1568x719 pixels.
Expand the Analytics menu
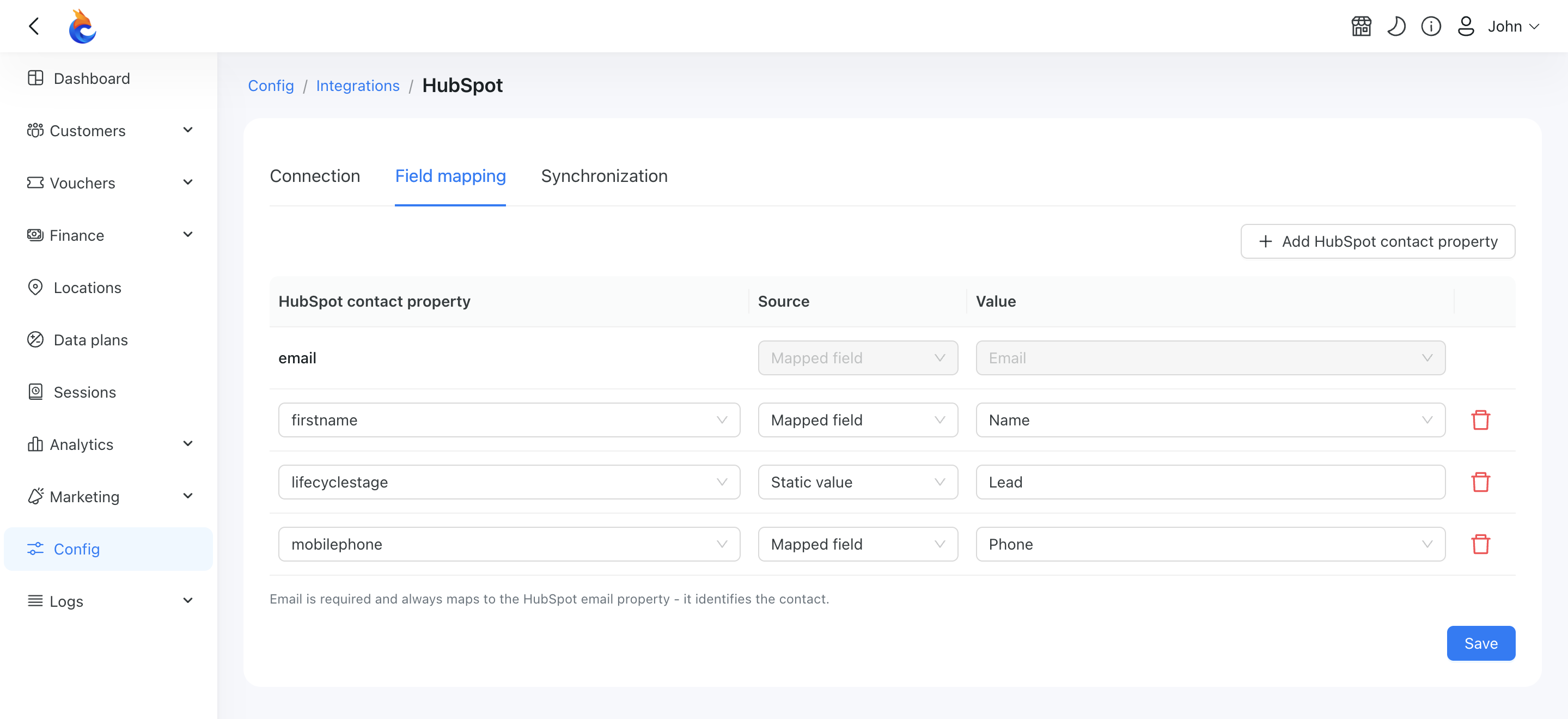click(x=108, y=444)
